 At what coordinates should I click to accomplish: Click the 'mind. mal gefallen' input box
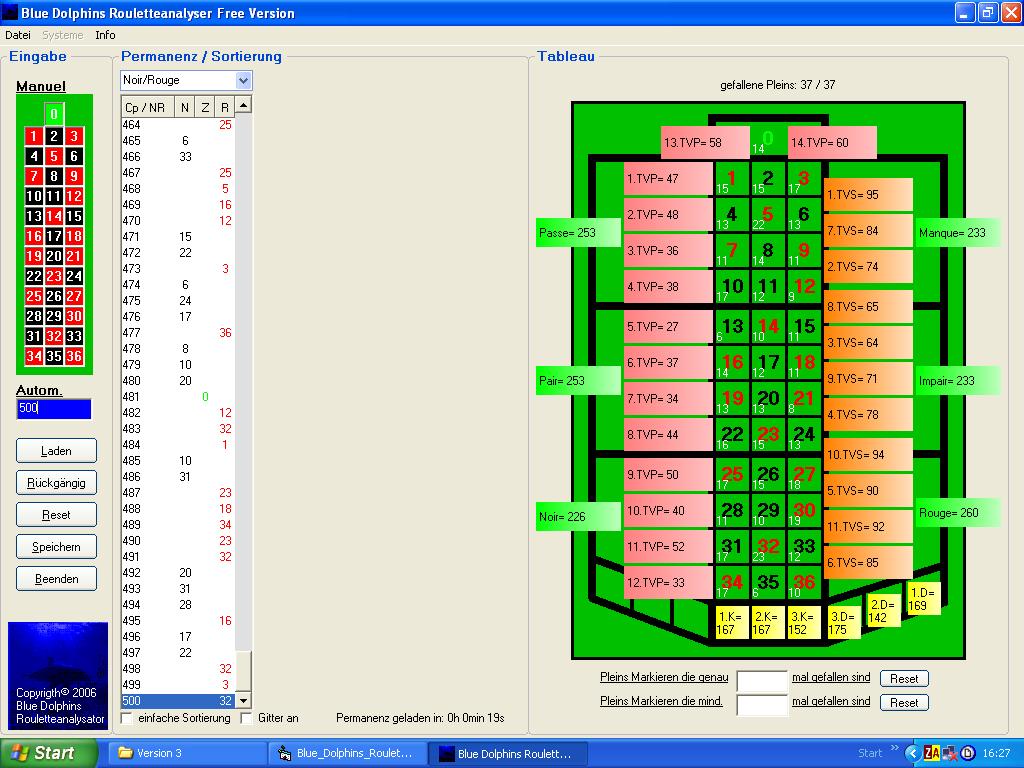click(x=762, y=705)
